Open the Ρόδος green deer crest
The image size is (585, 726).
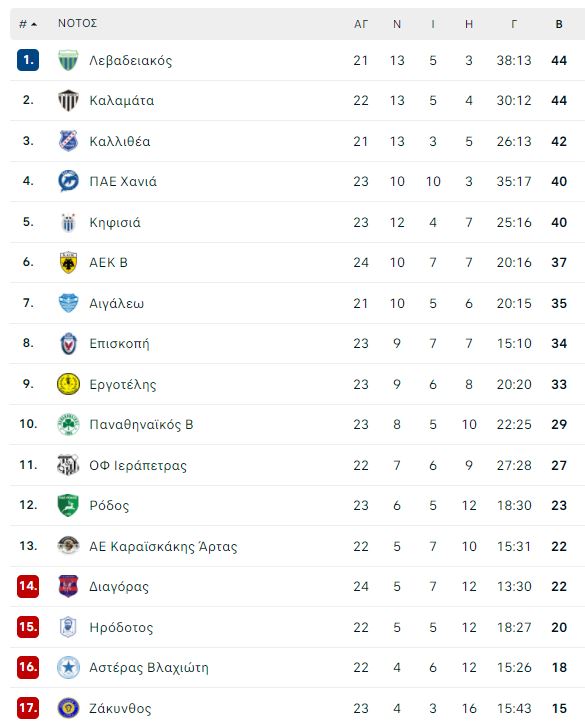tap(68, 506)
